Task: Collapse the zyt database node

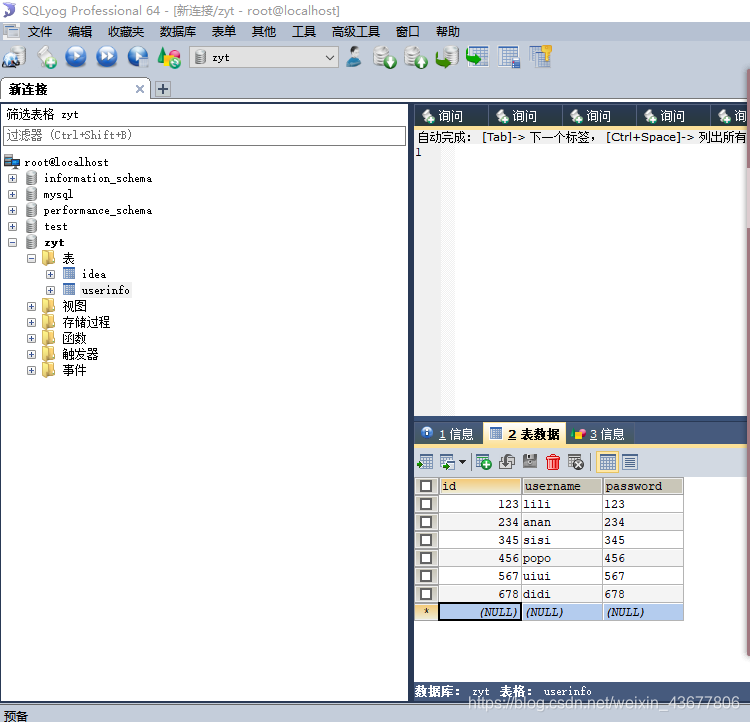Action: pyautogui.click(x=13, y=243)
